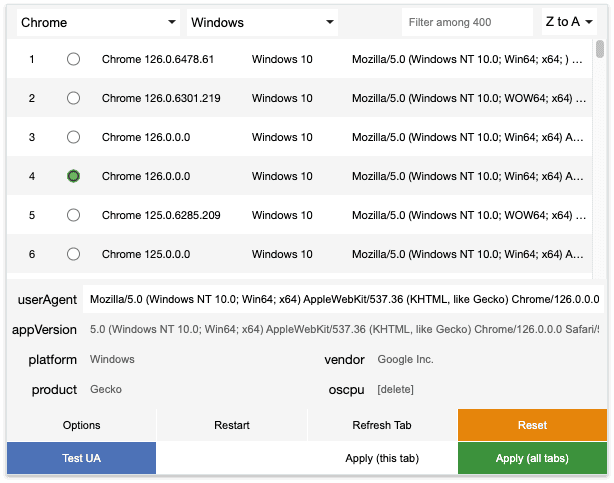Click the Refresh Tab button
614x483 pixels.
(x=382, y=425)
